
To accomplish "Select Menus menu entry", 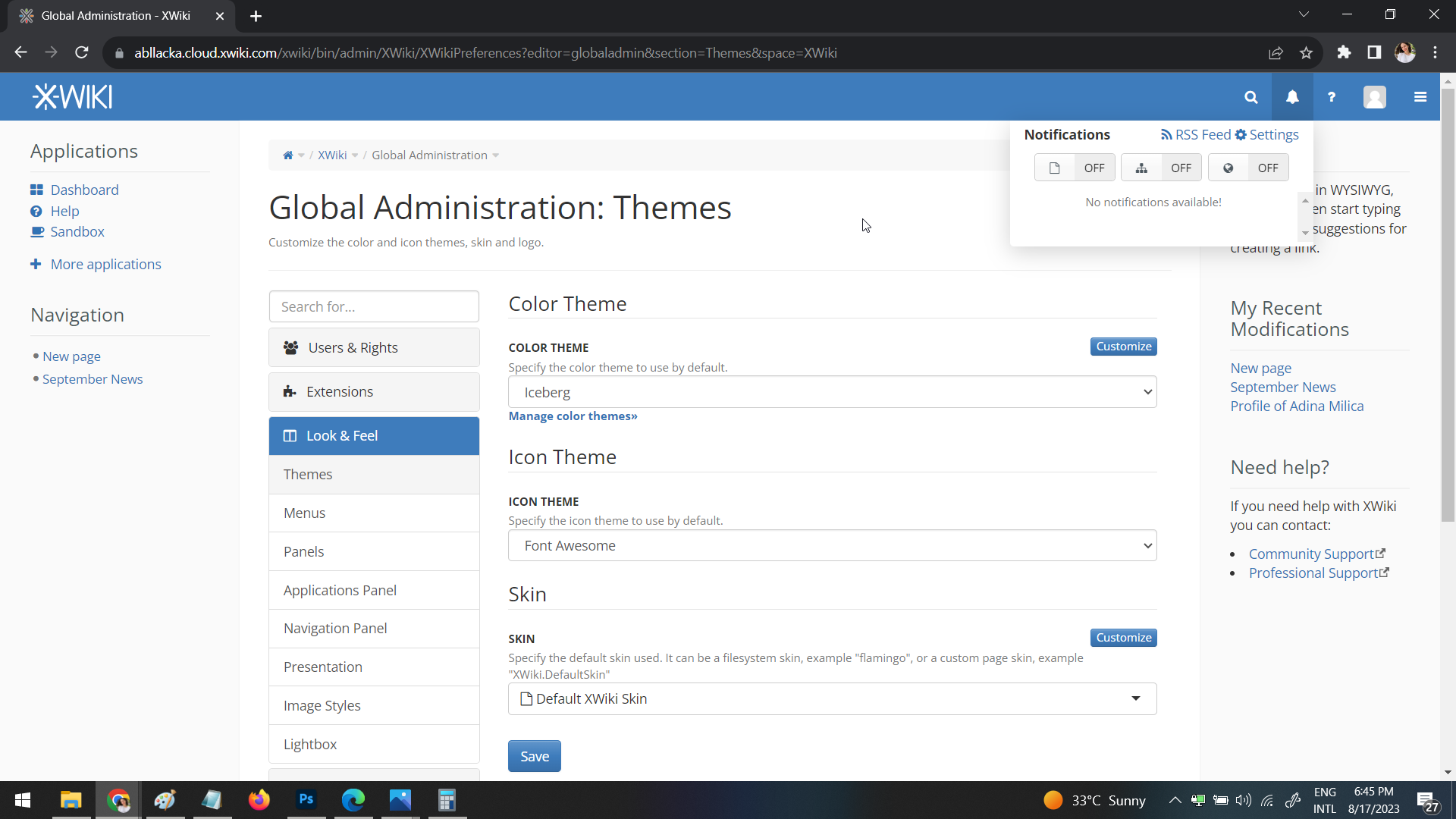I will click(x=374, y=513).
